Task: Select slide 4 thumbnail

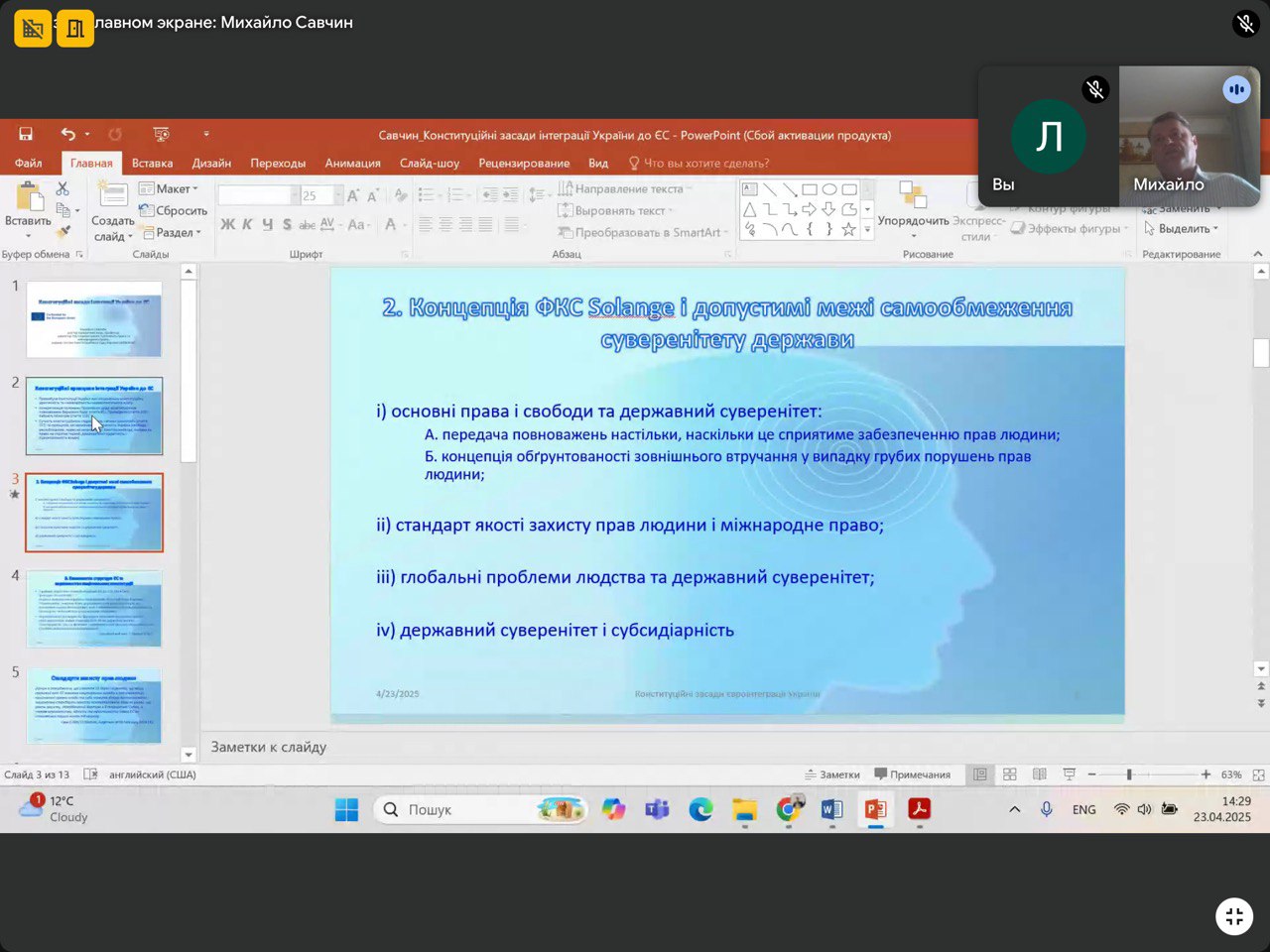Action: coord(94,609)
